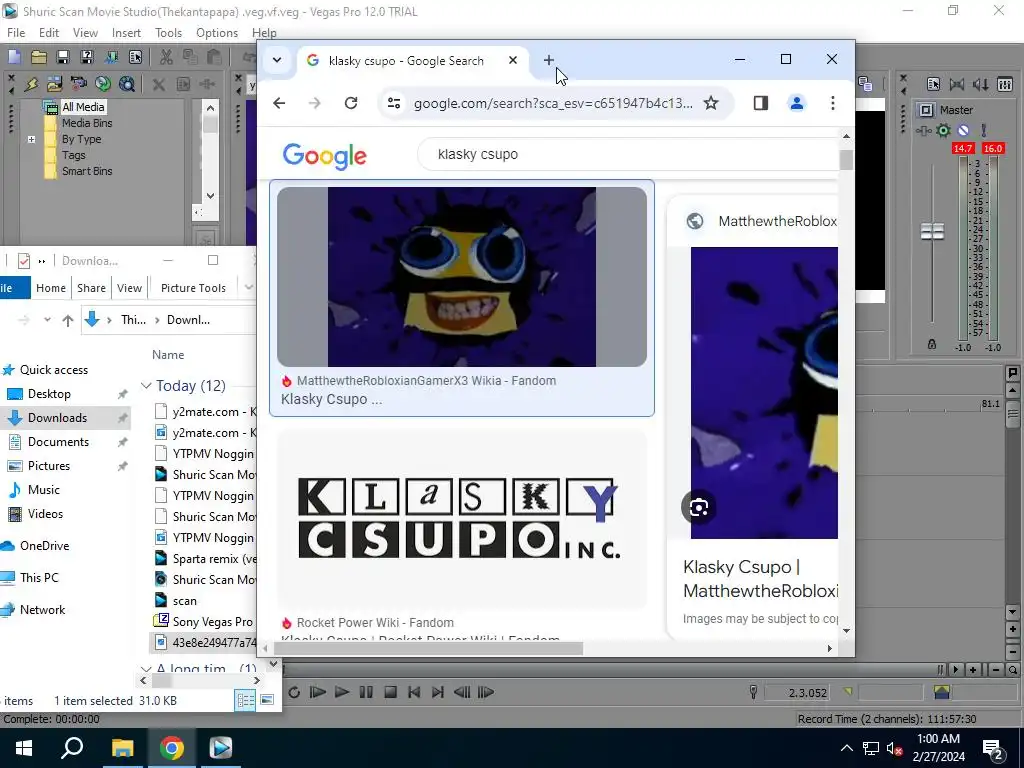This screenshot has width=1024, height=768.
Task: Open new Chrome tab with plus
Action: (549, 60)
